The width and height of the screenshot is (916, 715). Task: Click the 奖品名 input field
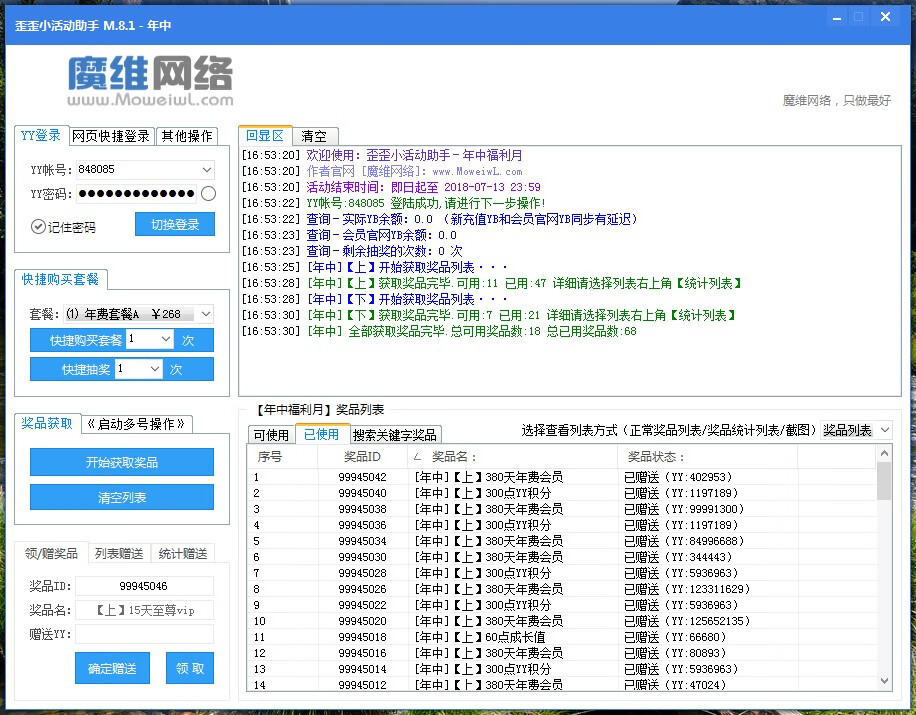[x=144, y=610]
